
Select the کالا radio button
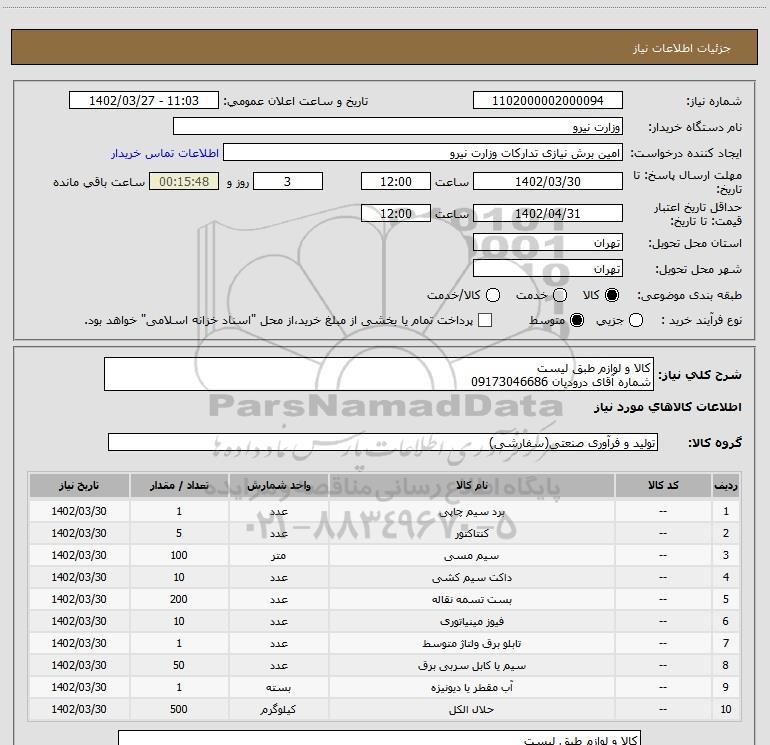tap(612, 295)
